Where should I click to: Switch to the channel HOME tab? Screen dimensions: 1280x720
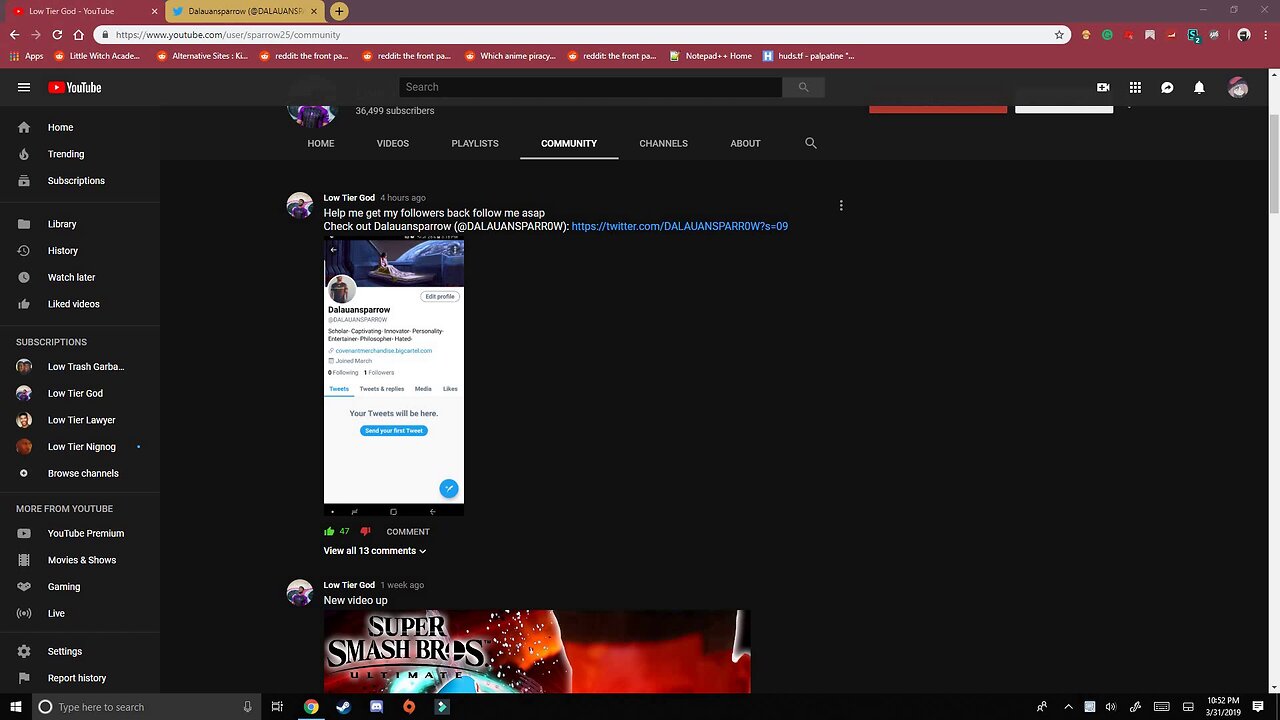coord(321,143)
